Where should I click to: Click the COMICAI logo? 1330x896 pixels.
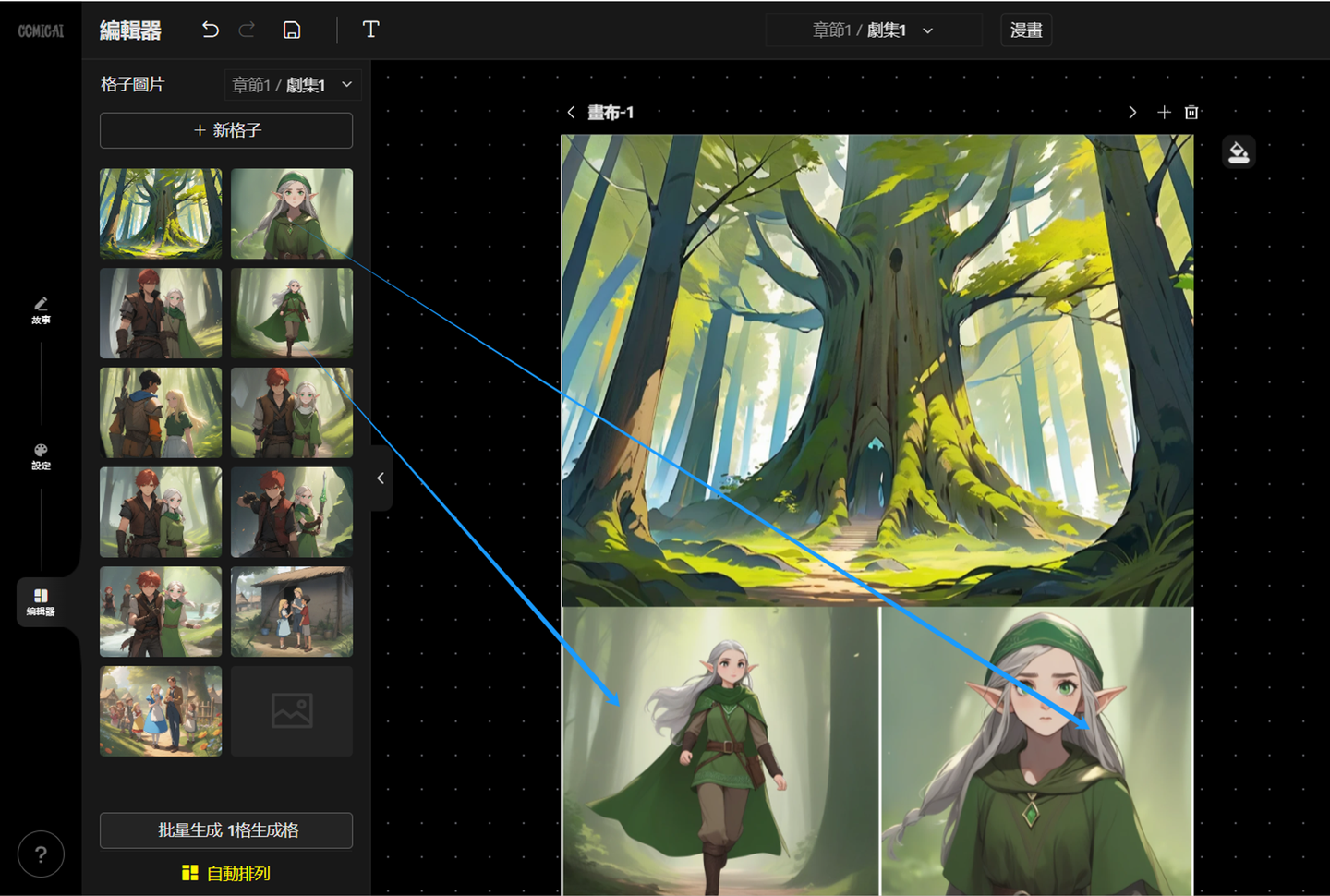tap(42, 30)
